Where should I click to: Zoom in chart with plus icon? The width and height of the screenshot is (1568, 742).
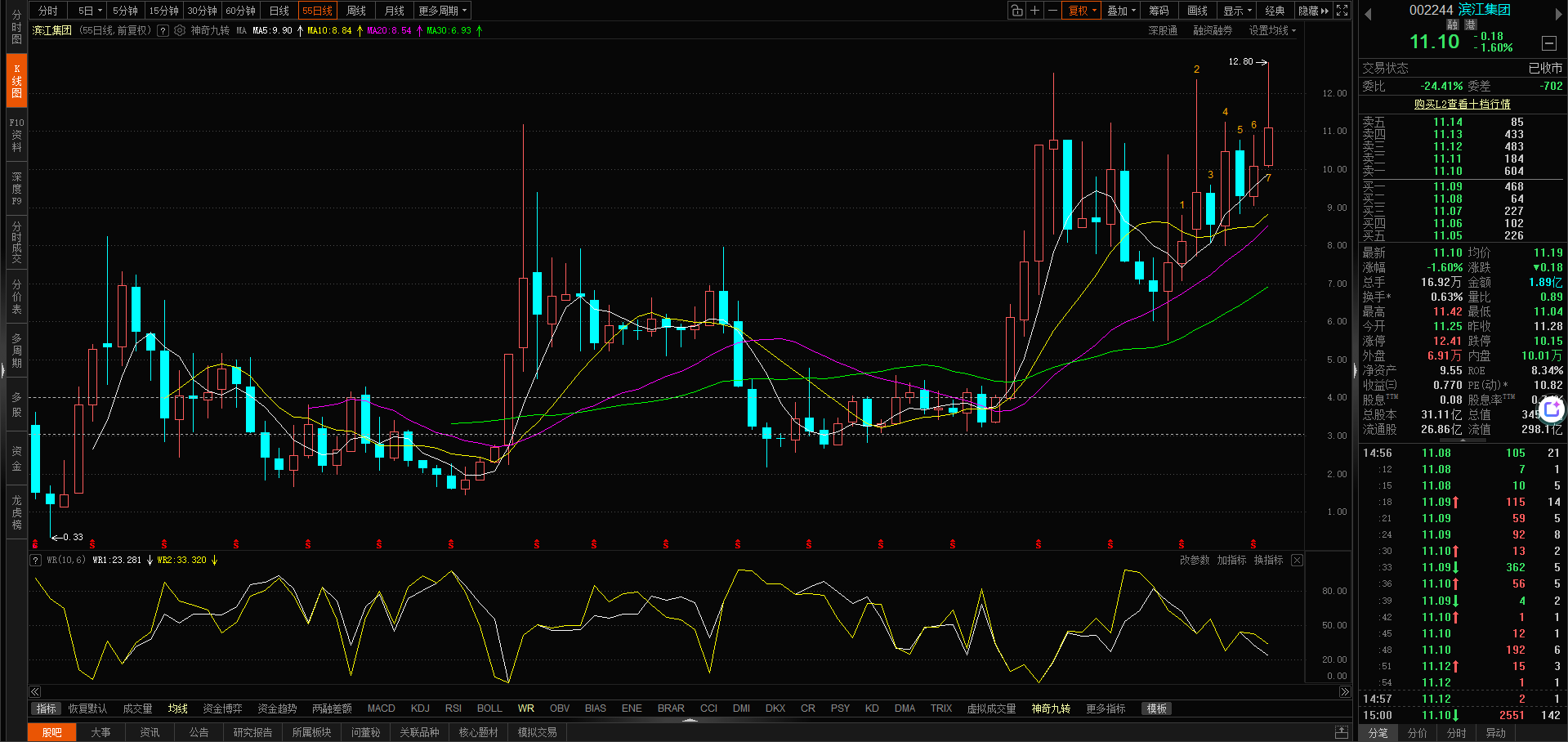pos(1034,11)
